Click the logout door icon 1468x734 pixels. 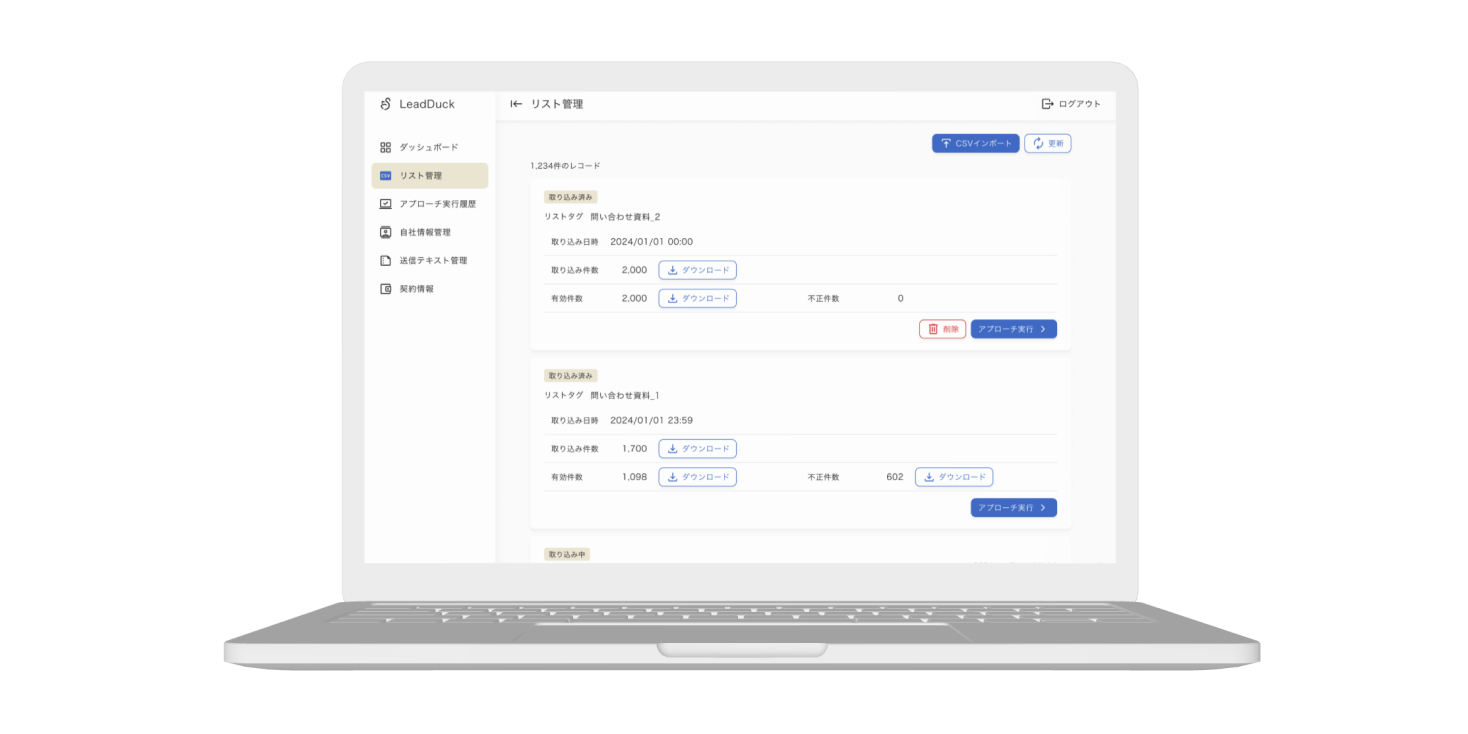(x=1047, y=104)
